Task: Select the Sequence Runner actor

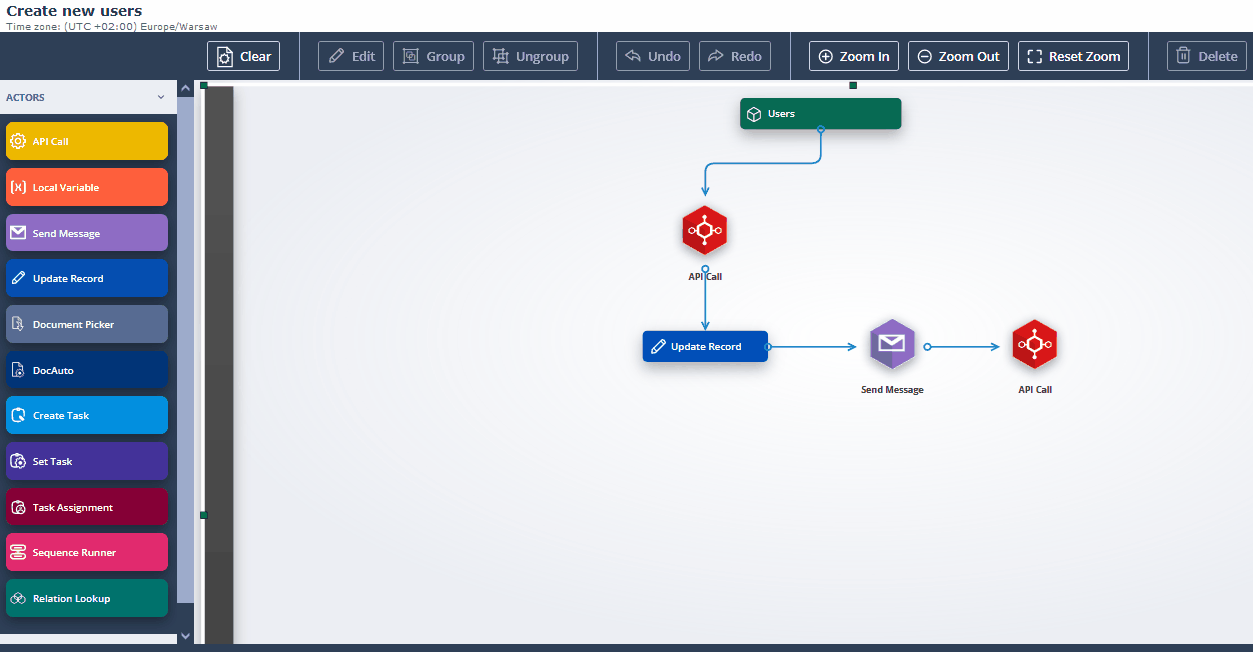Action: 87,552
